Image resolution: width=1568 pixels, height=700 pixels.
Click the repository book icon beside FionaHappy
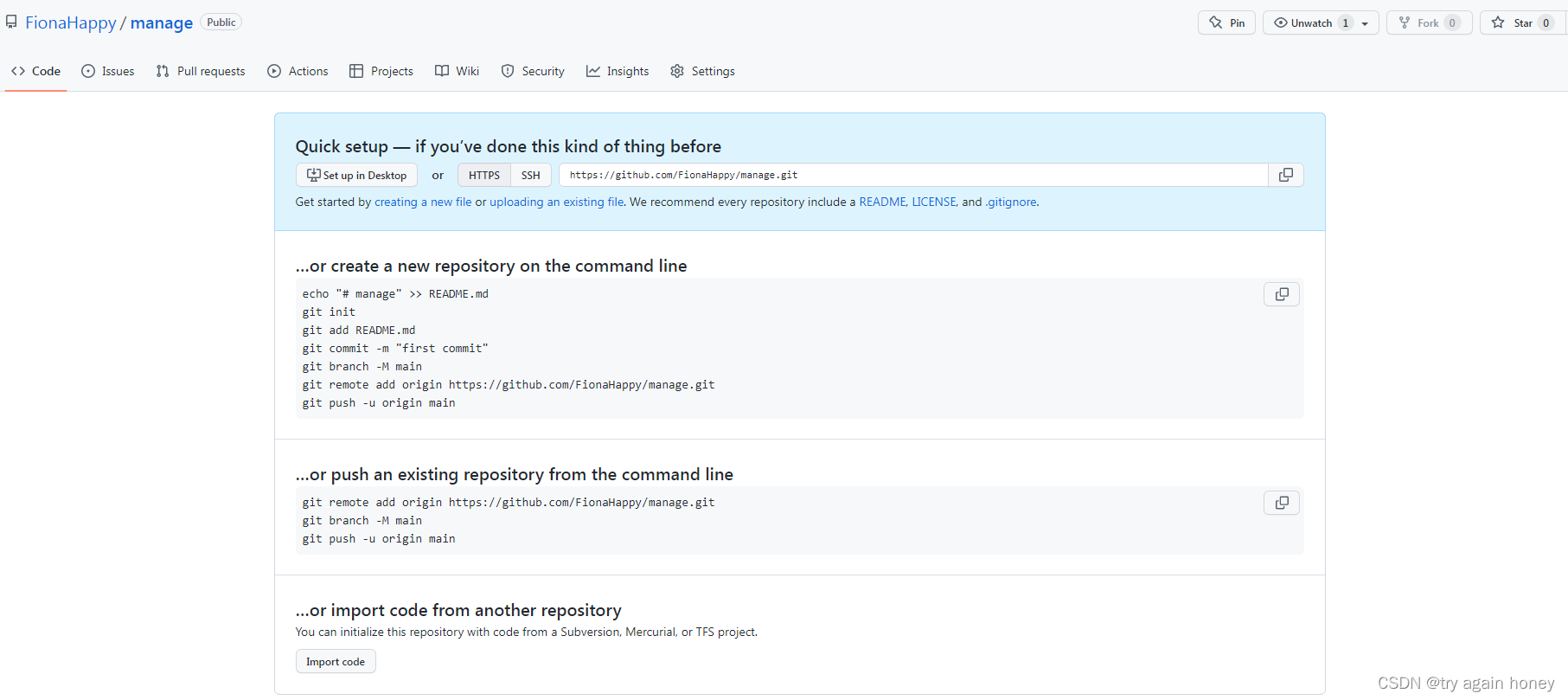pos(11,22)
